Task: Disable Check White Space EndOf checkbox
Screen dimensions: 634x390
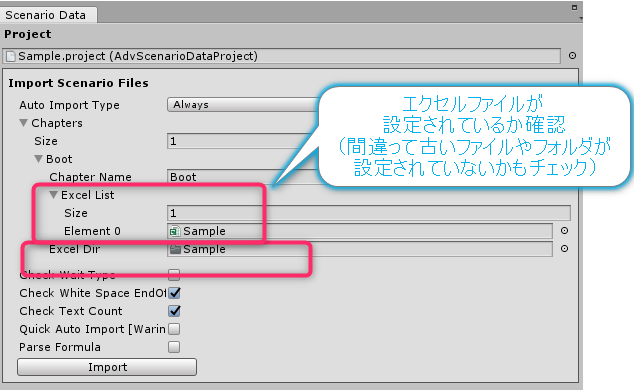Action: 174,293
